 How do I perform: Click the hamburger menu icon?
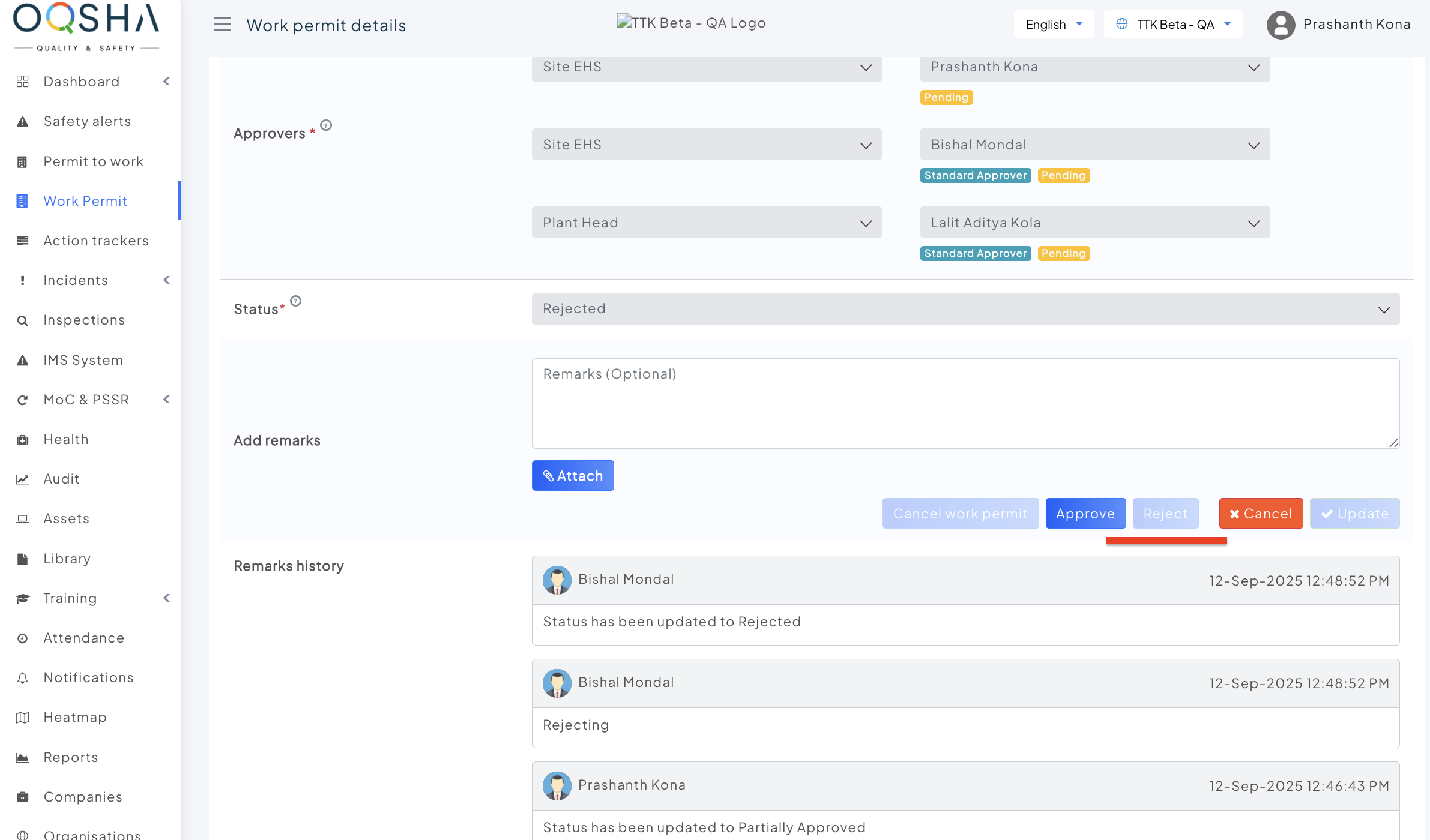222,25
